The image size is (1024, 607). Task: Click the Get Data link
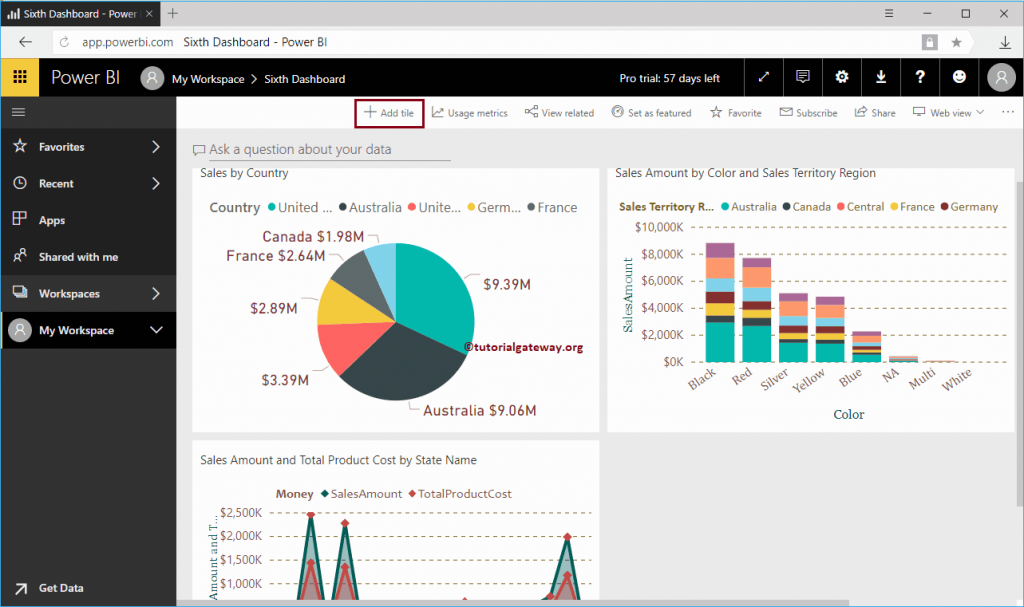tap(60, 588)
